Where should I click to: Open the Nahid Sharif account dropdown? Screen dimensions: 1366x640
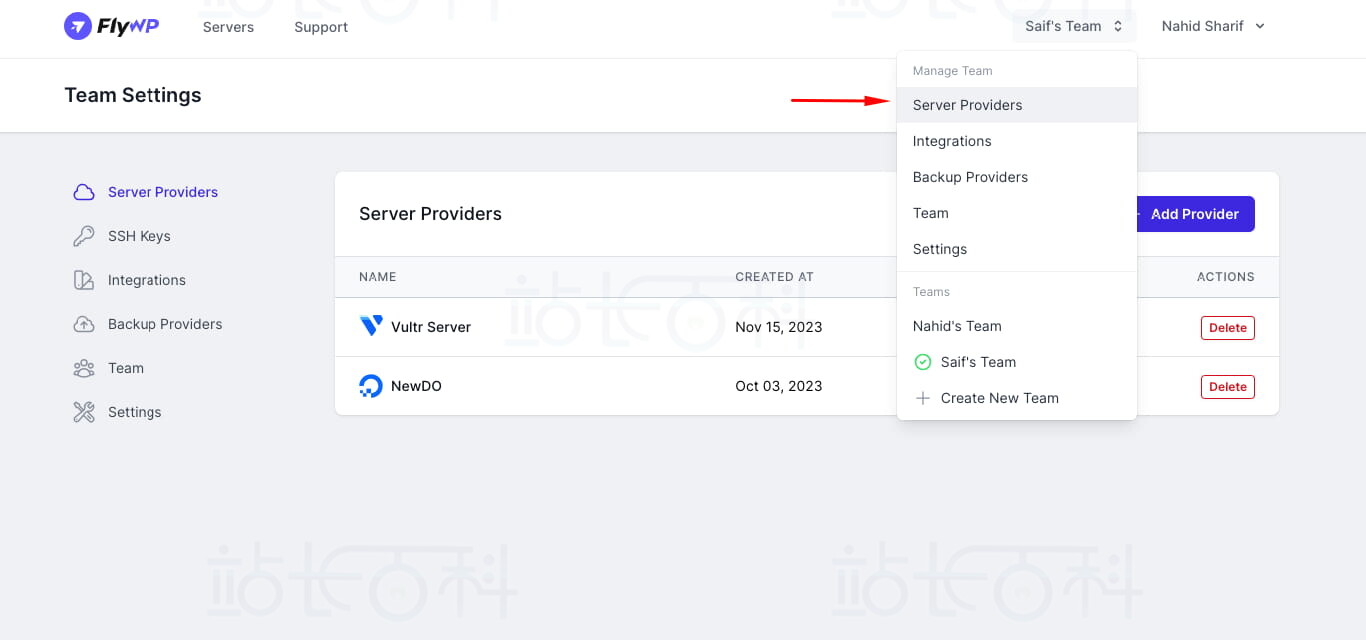[1213, 27]
